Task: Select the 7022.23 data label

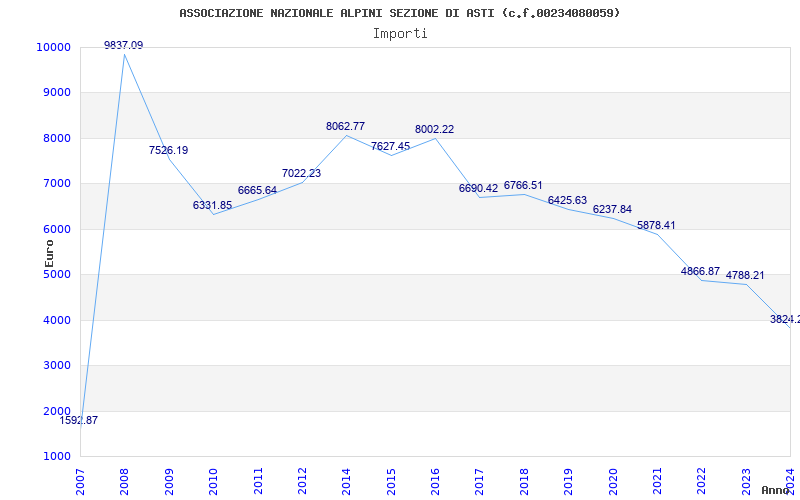Action: (302, 173)
